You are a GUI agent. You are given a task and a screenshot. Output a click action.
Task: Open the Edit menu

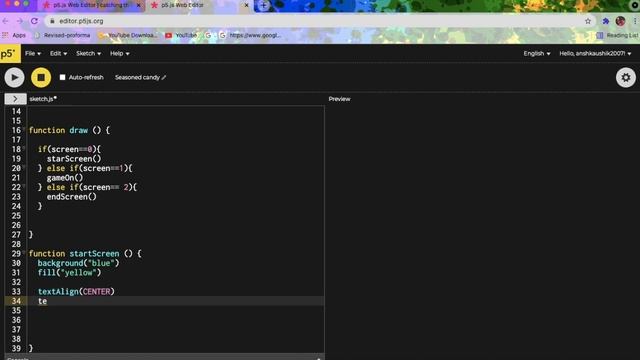pos(58,53)
